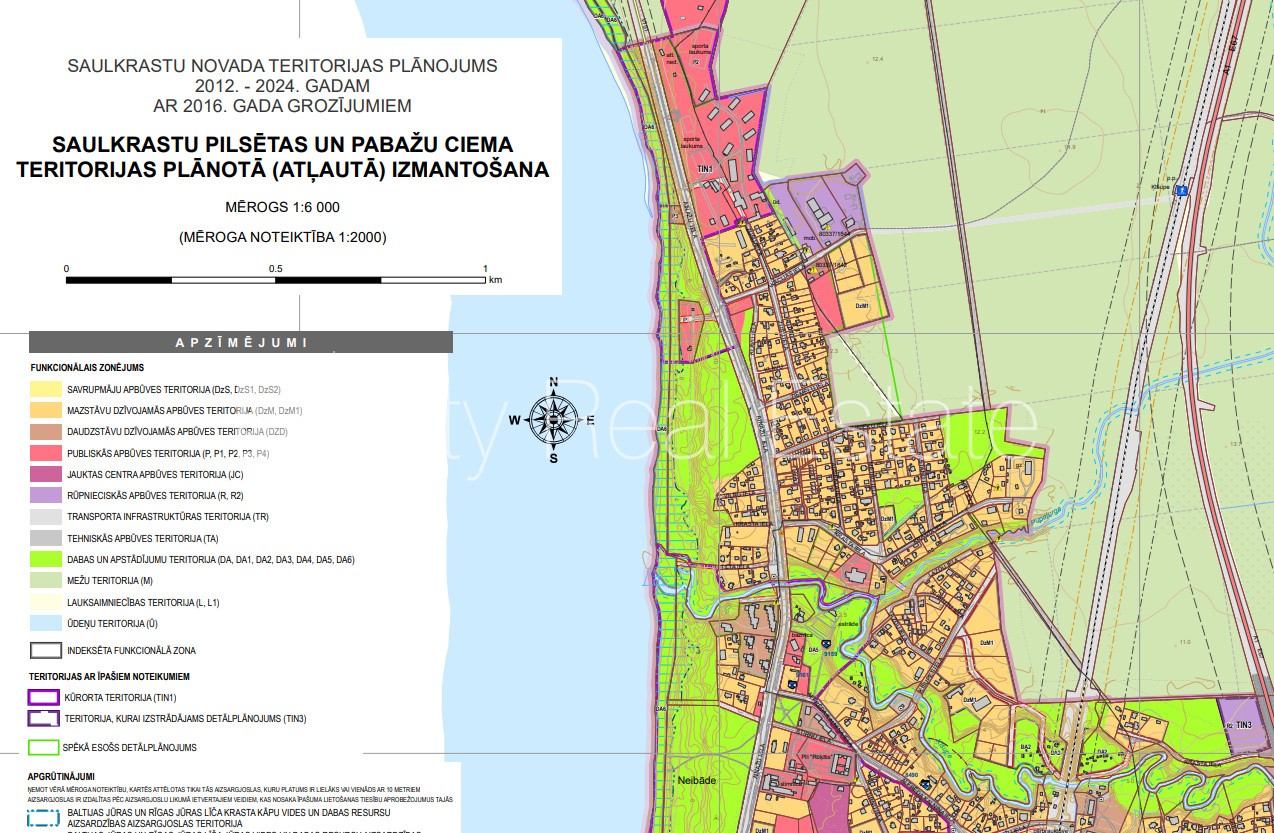1274x833 pixels.
Task: Click the yellow Savrupmāju apbūves legend swatch
Action: click(45, 388)
